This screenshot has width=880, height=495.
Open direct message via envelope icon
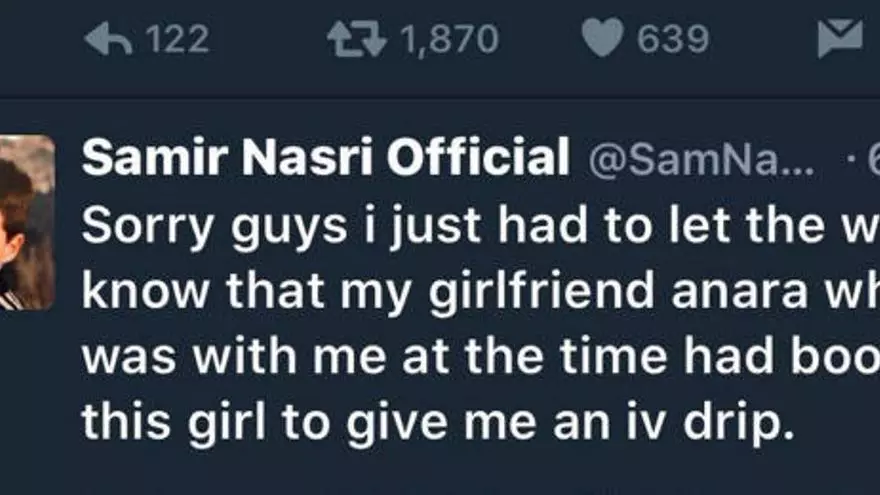(839, 39)
